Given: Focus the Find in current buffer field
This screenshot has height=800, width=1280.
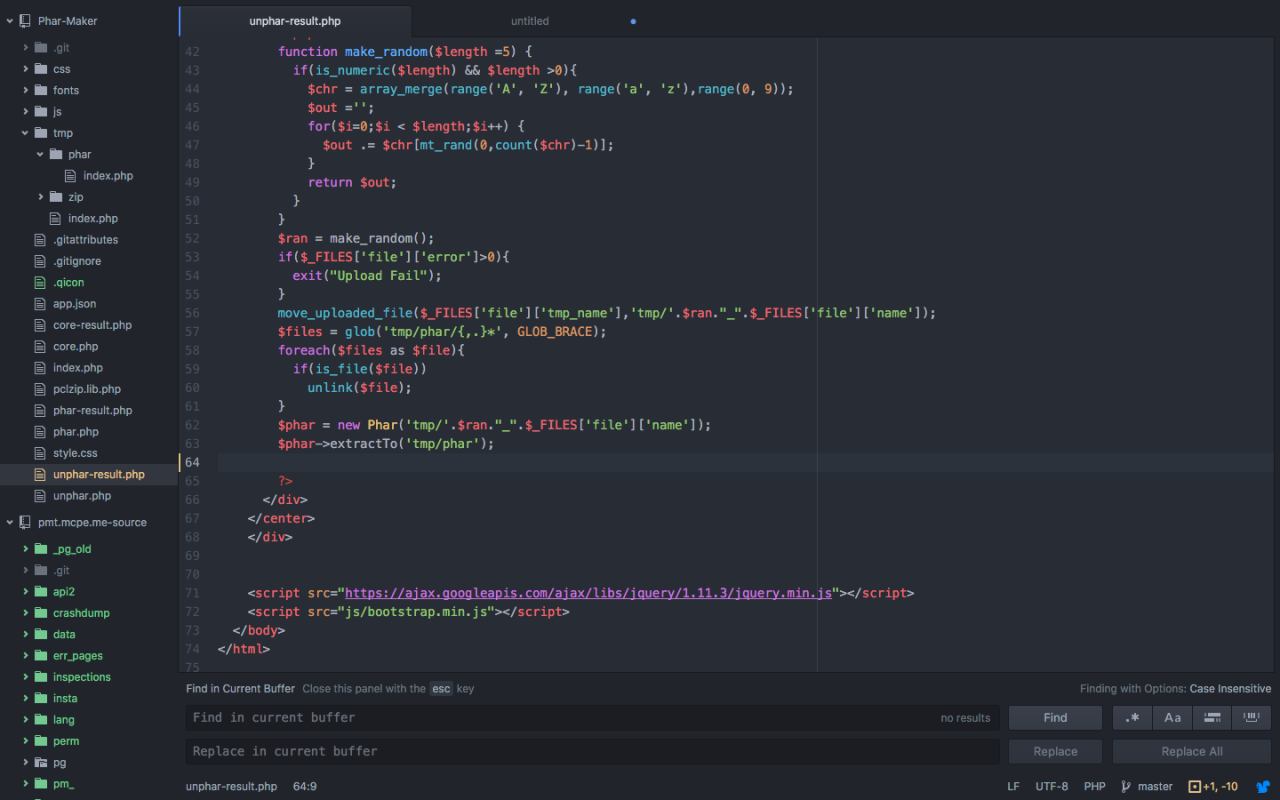Looking at the screenshot, I should click(592, 718).
